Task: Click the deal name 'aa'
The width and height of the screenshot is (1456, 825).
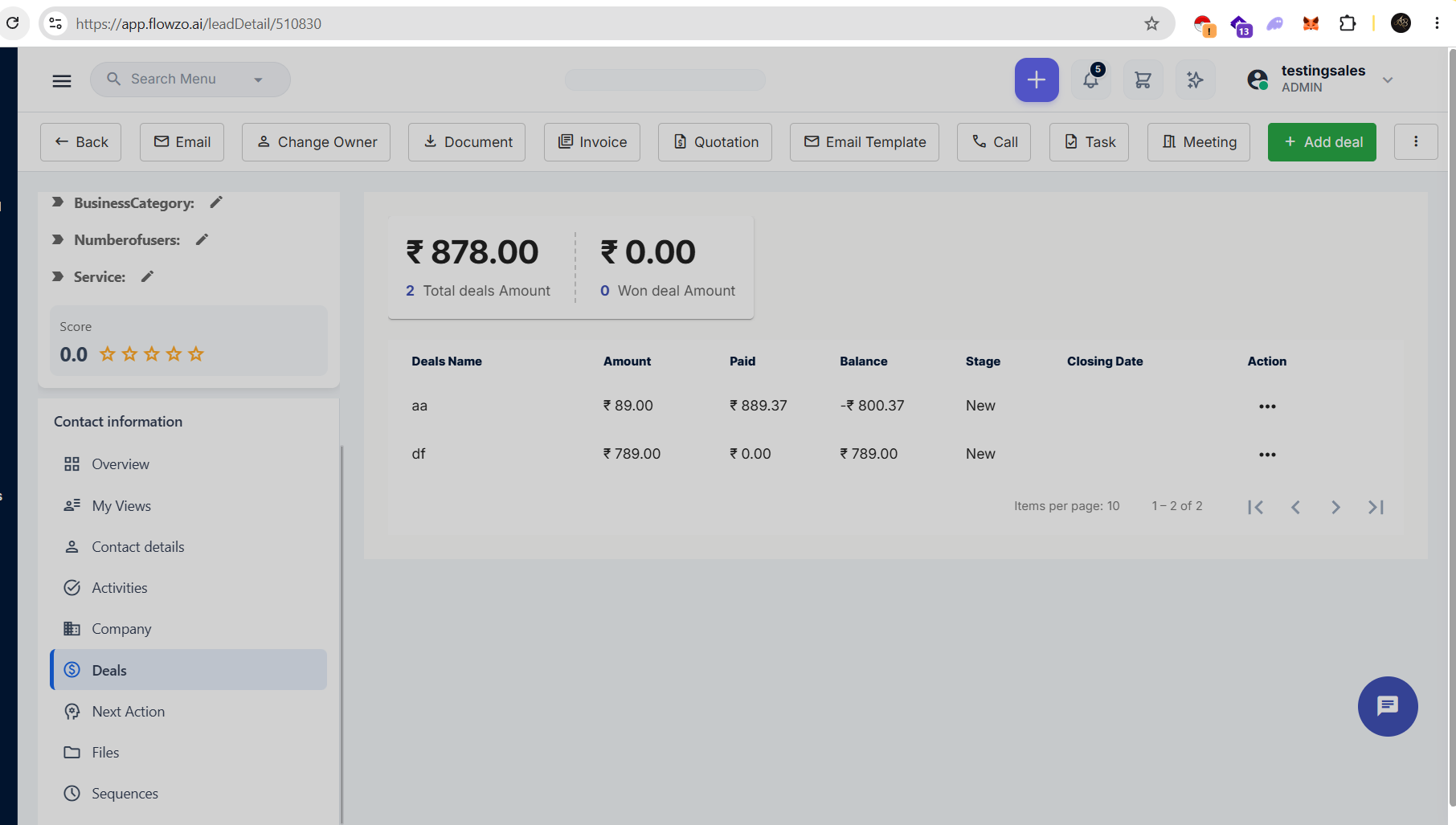Action: 419,406
